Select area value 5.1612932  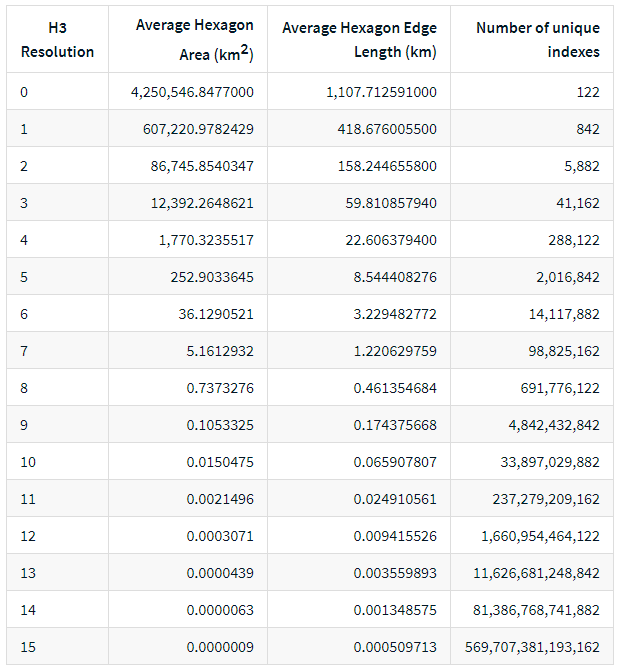point(220,351)
